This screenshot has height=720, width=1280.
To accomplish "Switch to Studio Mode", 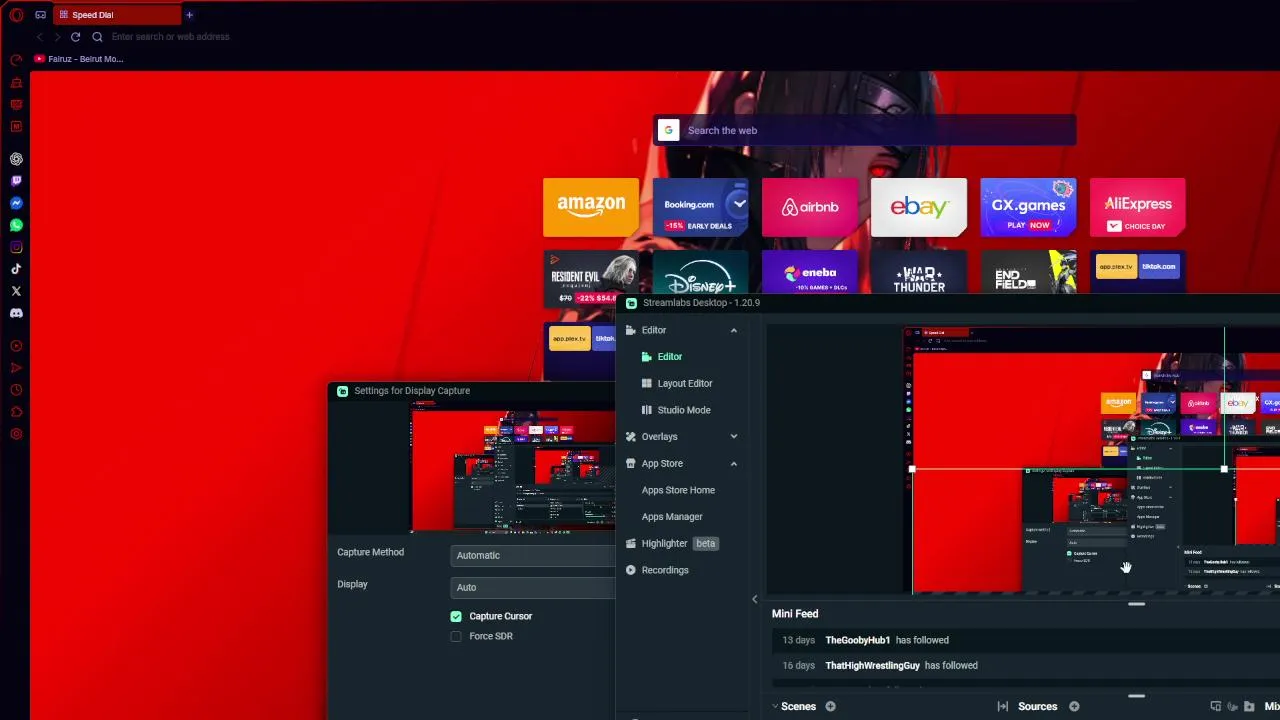I will tap(684, 410).
